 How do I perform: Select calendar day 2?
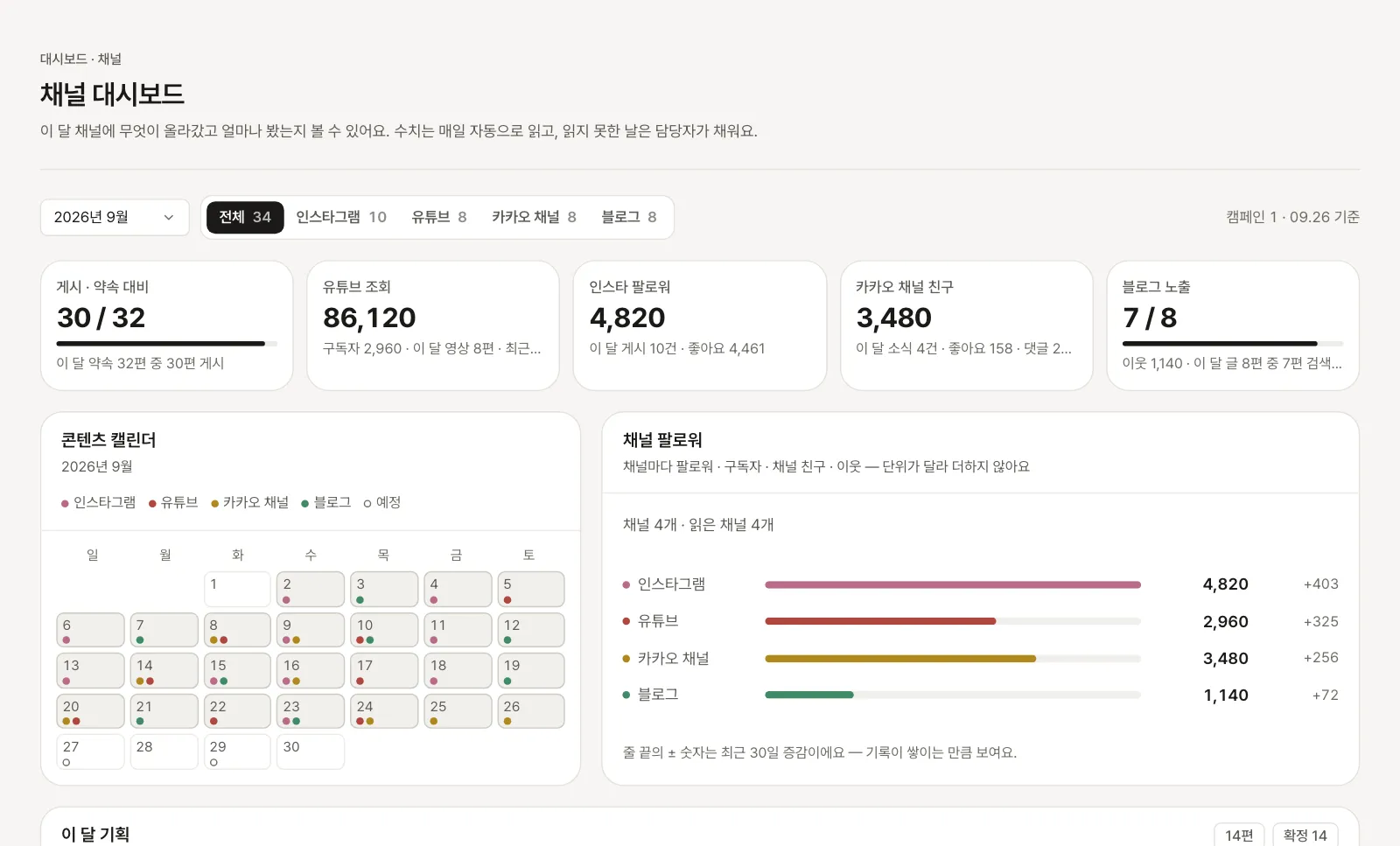click(311, 590)
